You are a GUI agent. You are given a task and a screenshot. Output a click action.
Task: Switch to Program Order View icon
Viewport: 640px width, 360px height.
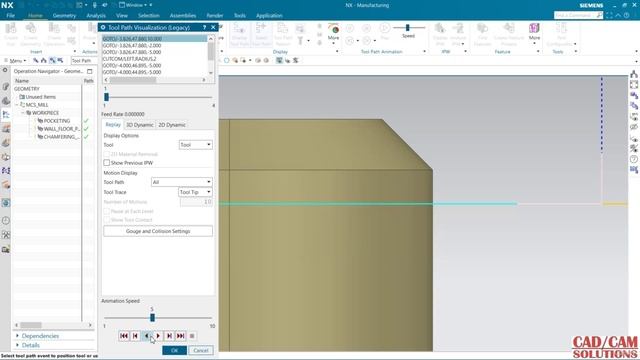pyautogui.click(x=36, y=60)
